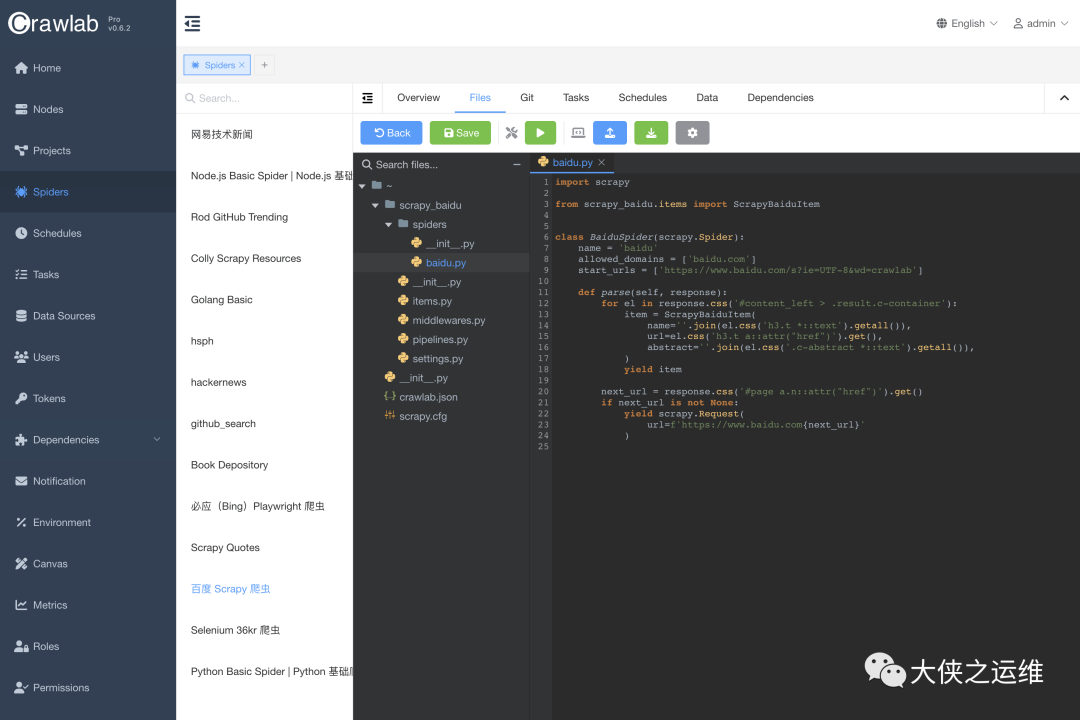
Task: Open Schedules in the left sidebar
Action: [x=87, y=234]
